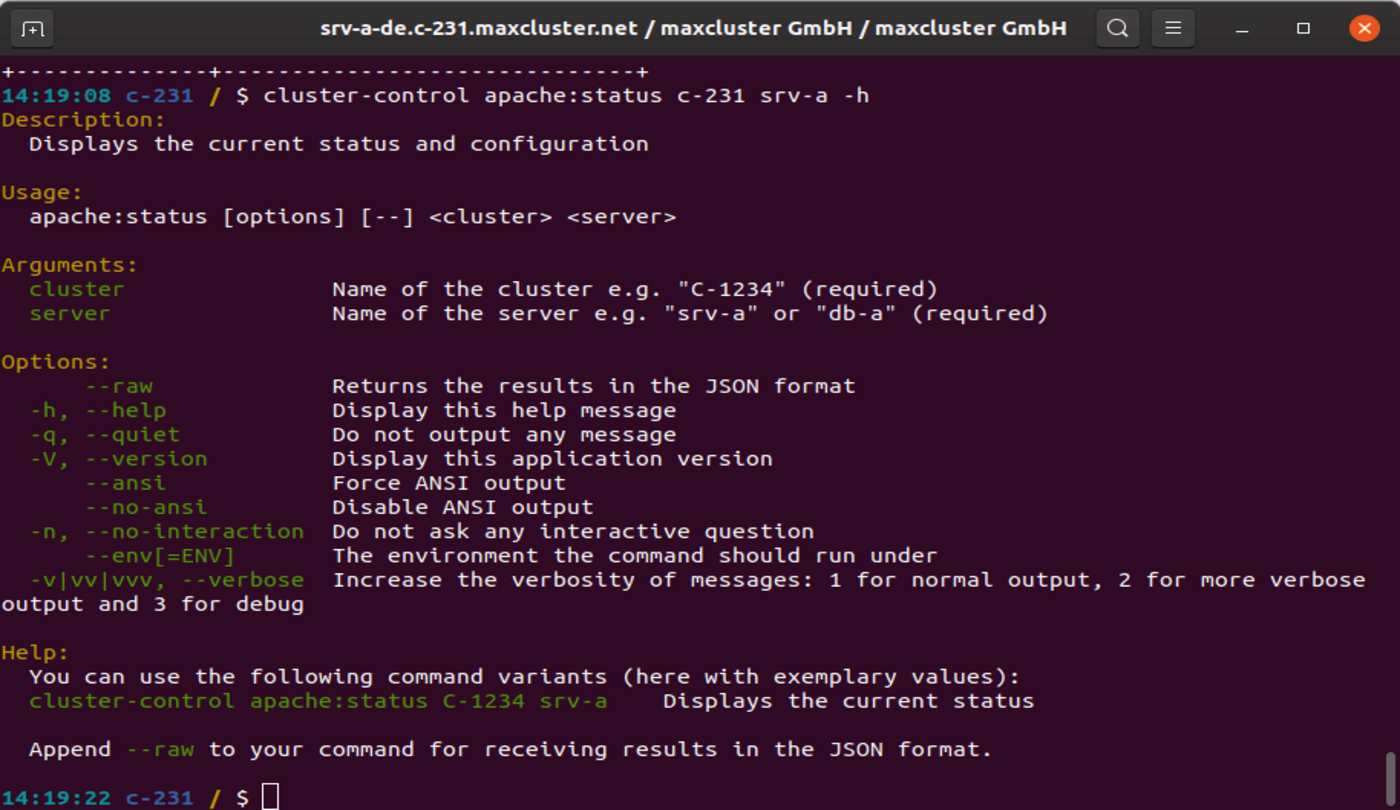Click the 14:19:22 timestamp in prompt
The width and height of the screenshot is (1400, 810).
coord(56,798)
